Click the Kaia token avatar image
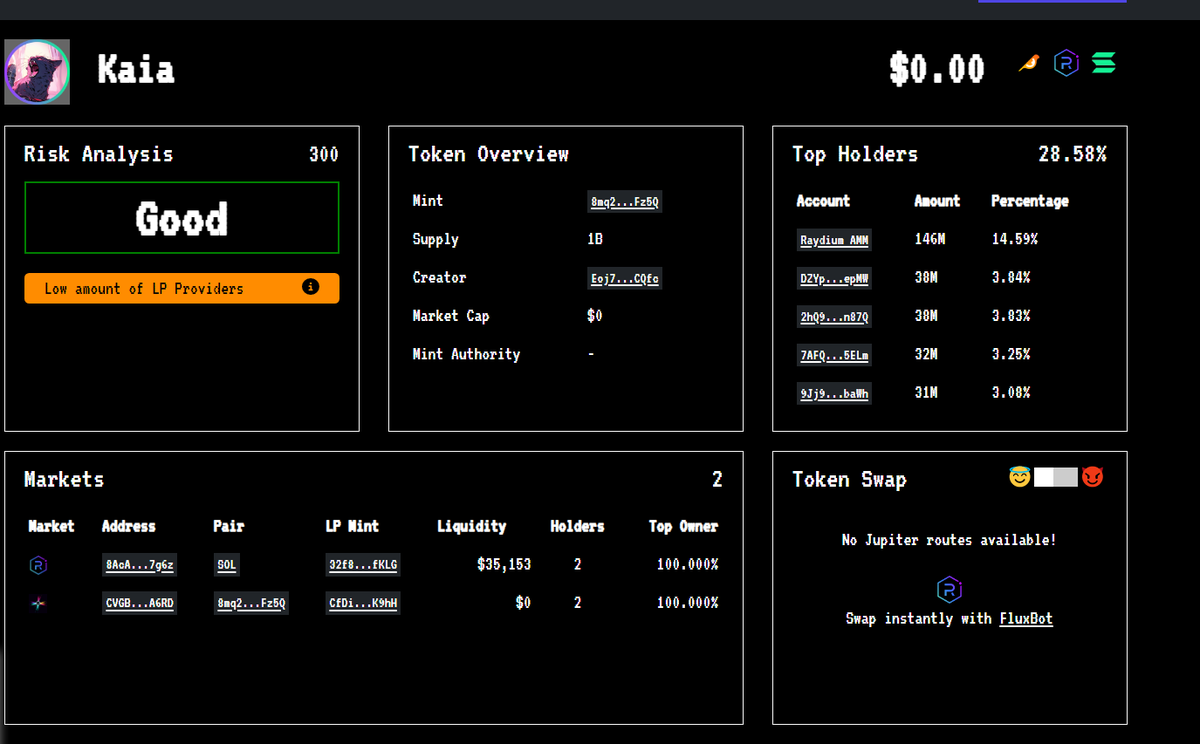This screenshot has height=744, width=1200. pos(37,72)
